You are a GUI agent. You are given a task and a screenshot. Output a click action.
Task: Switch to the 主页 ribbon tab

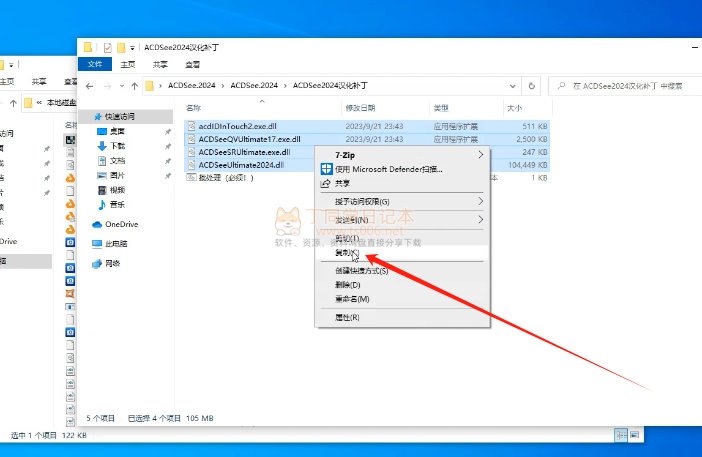128,64
